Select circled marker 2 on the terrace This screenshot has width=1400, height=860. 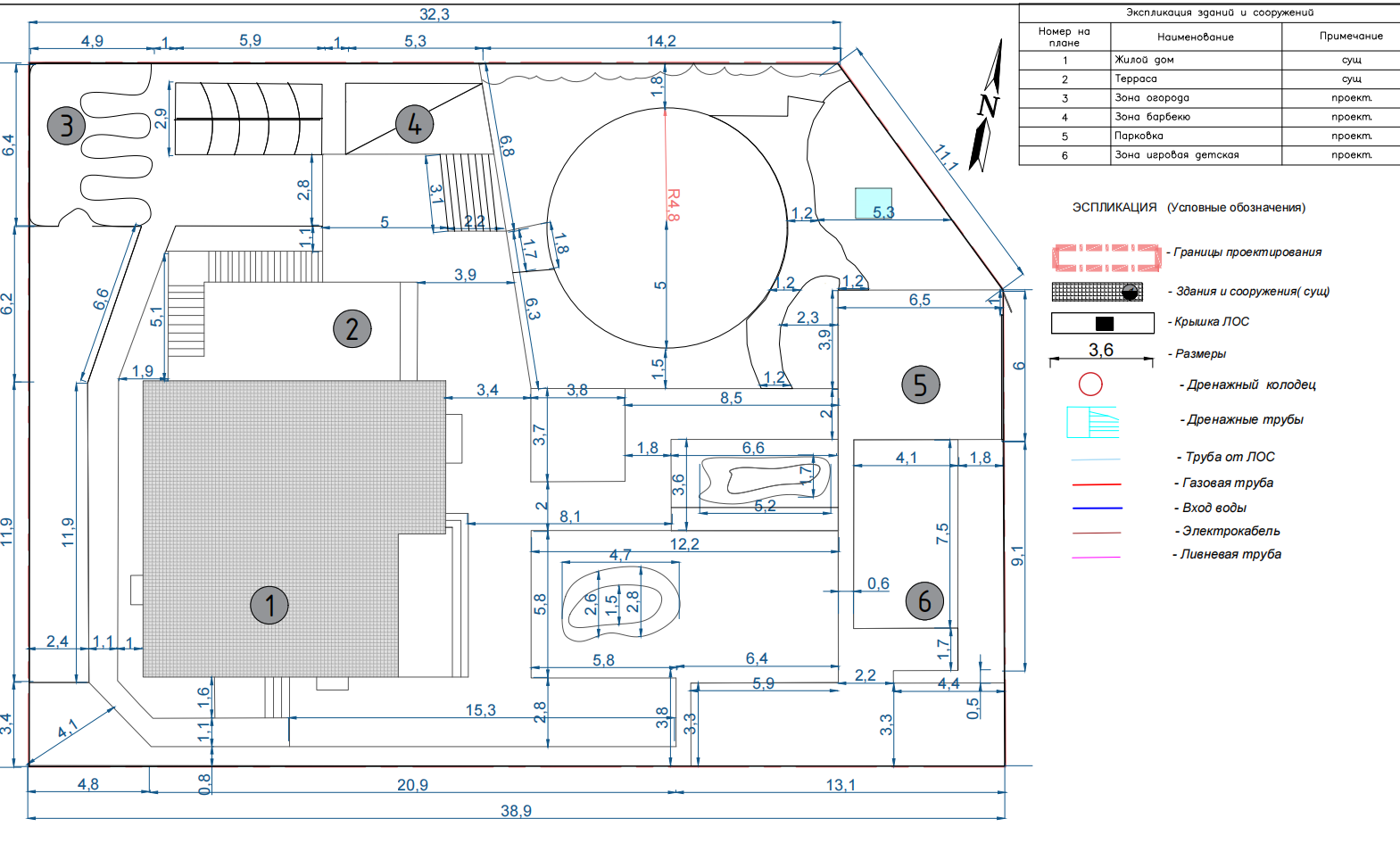click(x=352, y=328)
